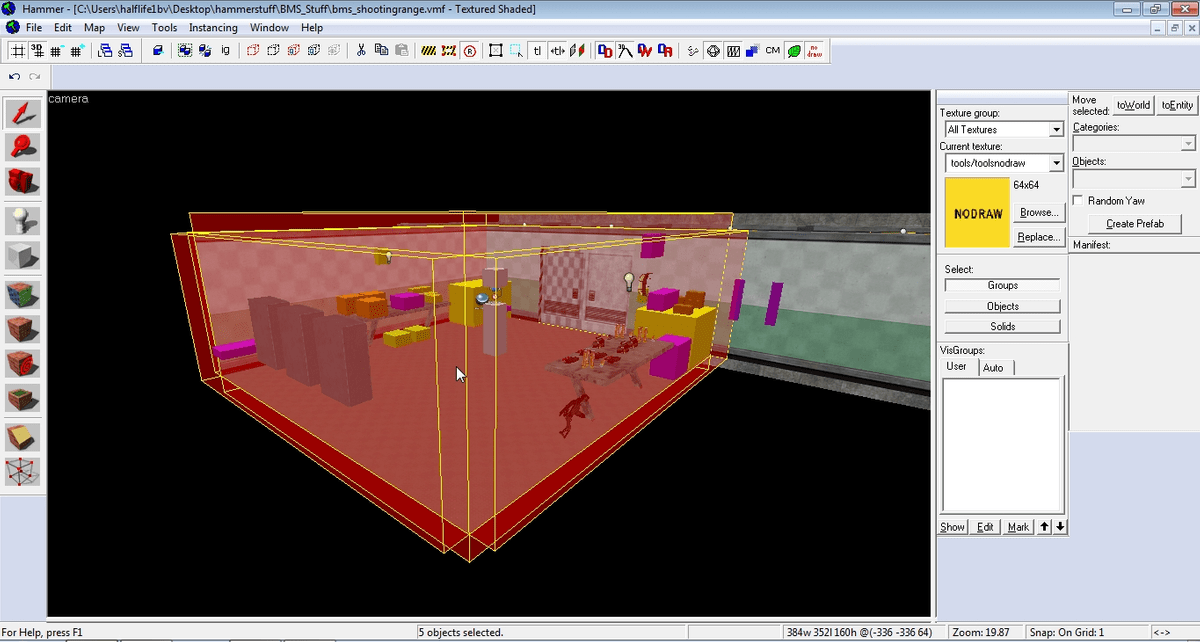Click the nodraw texture toolbar icon
Image resolution: width=1200 pixels, height=642 pixels.
tap(814, 50)
